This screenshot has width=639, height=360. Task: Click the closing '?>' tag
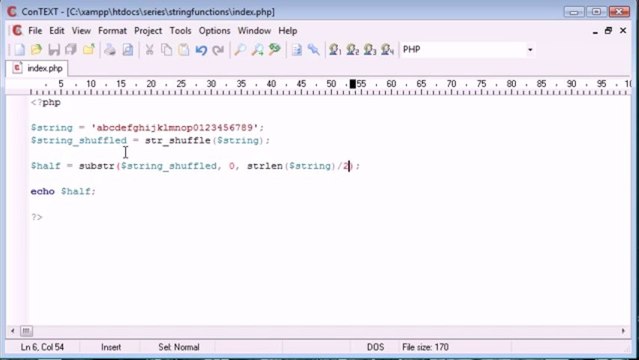pos(37,217)
